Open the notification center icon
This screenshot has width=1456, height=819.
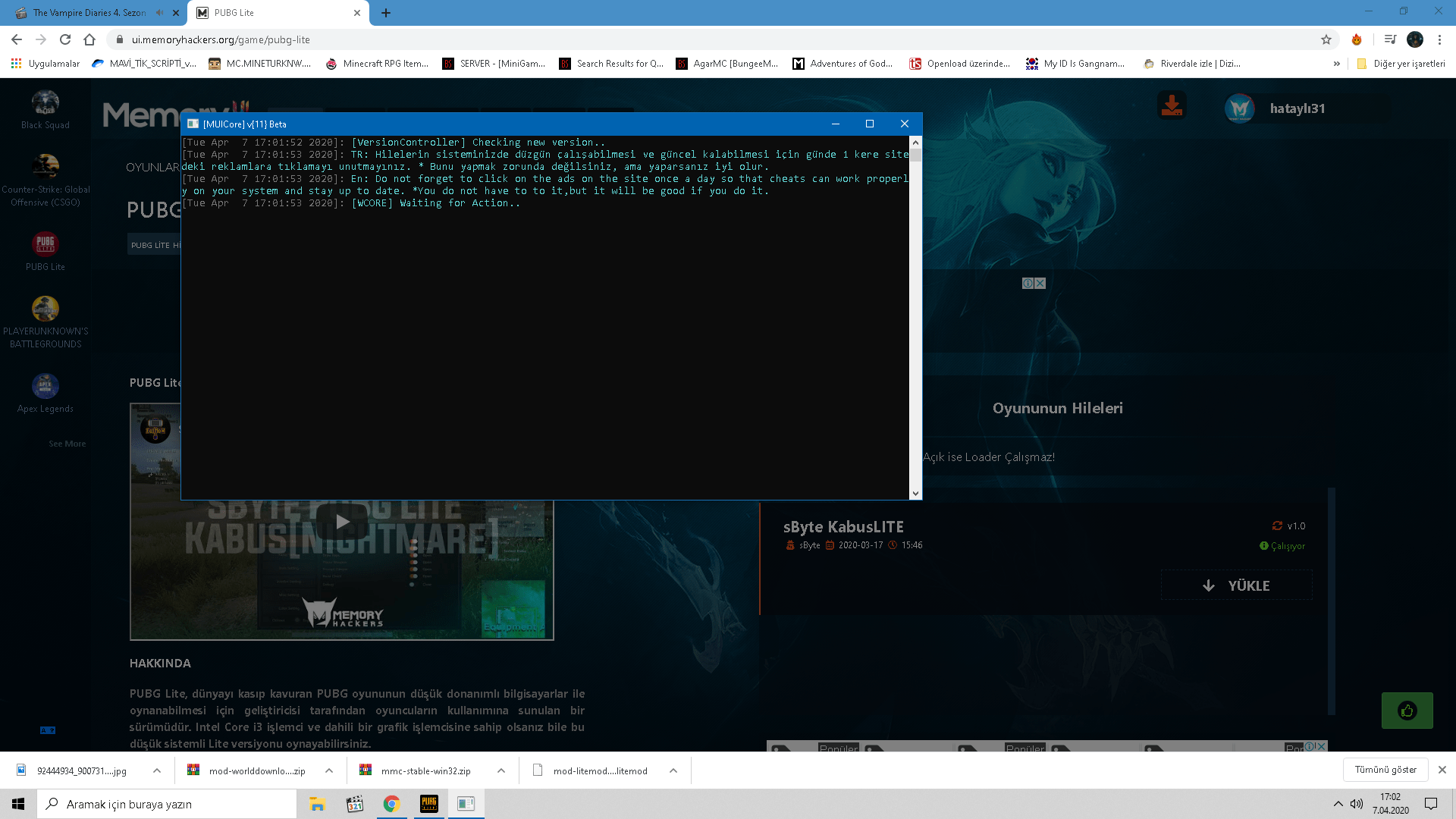point(1431,804)
